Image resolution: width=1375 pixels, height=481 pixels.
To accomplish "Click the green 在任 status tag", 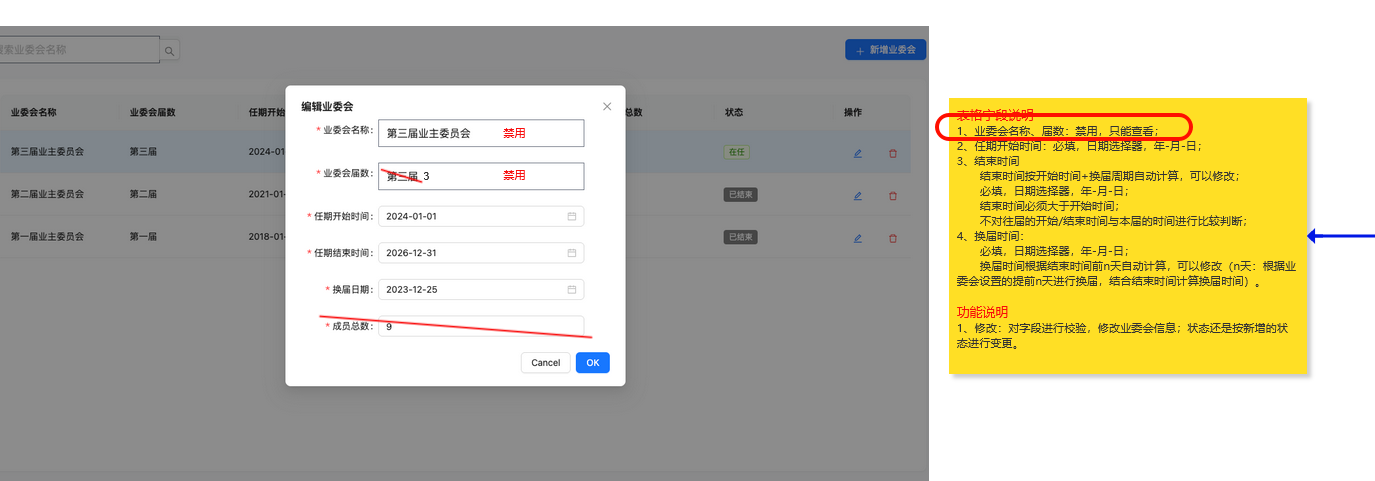I will tap(737, 153).
